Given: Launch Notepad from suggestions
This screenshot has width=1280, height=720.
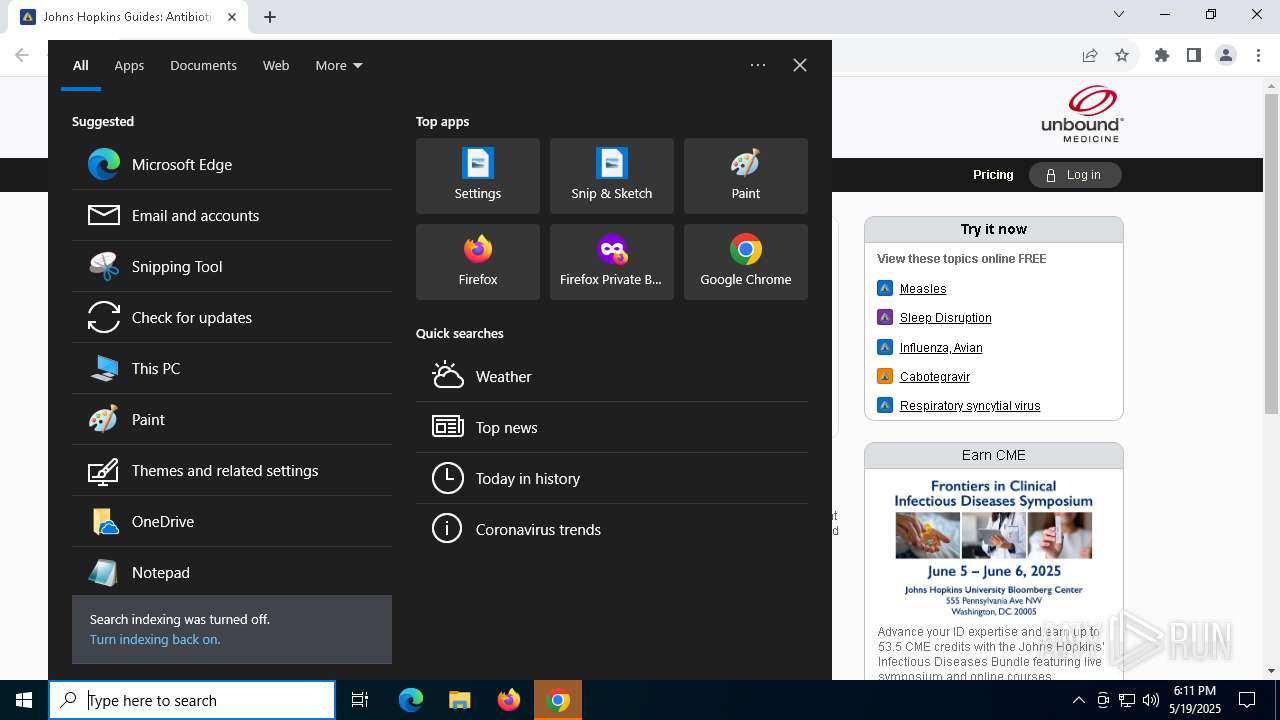Looking at the screenshot, I should tap(232, 572).
